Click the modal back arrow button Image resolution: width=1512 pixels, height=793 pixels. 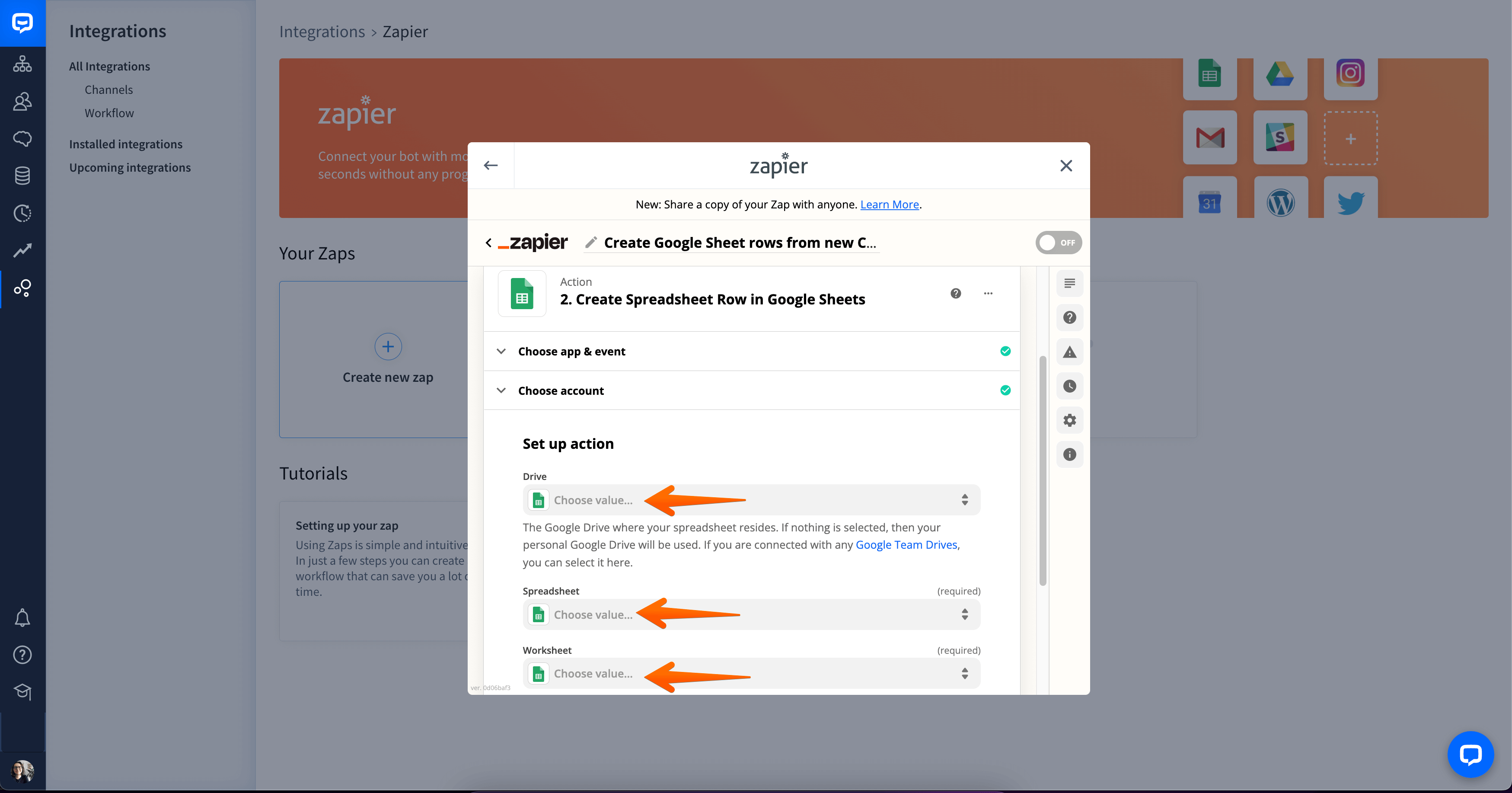coord(491,166)
